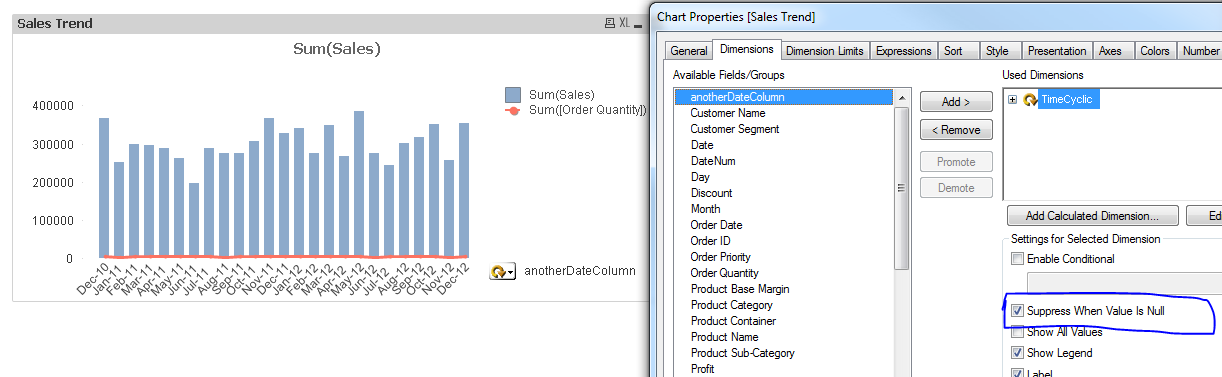
Task: Open the Colors tab
Action: click(1154, 51)
